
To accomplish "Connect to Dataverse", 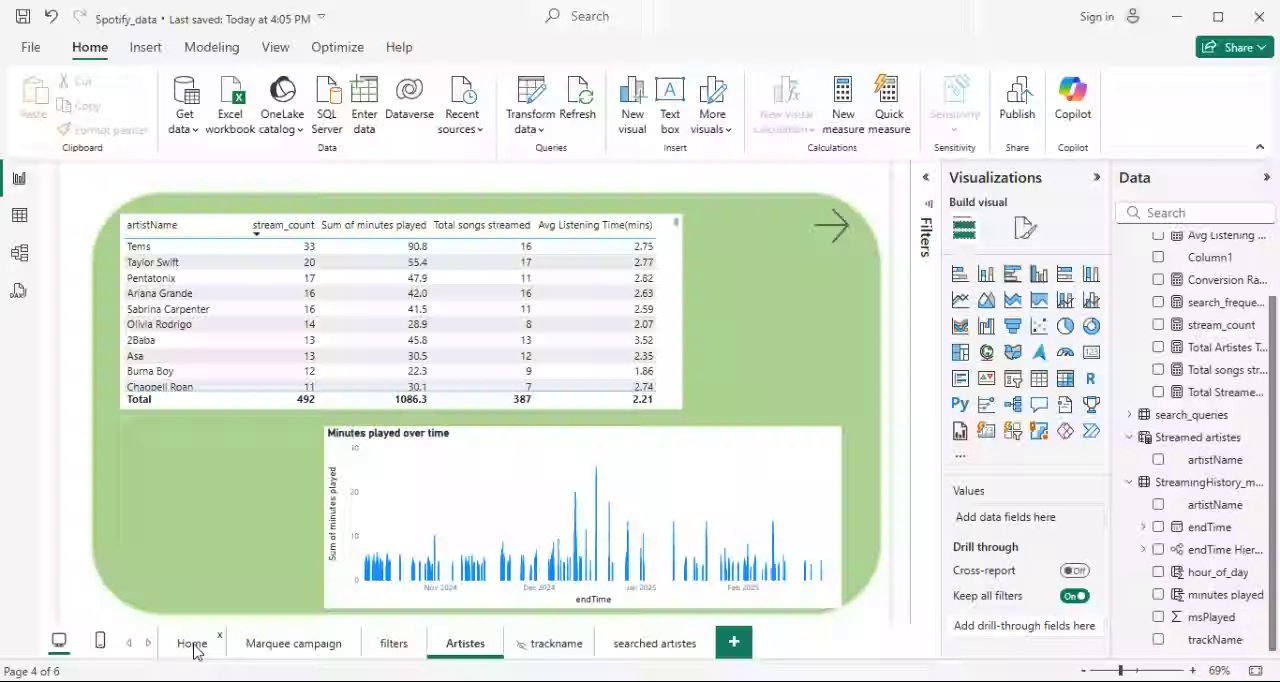I will tap(409, 100).
